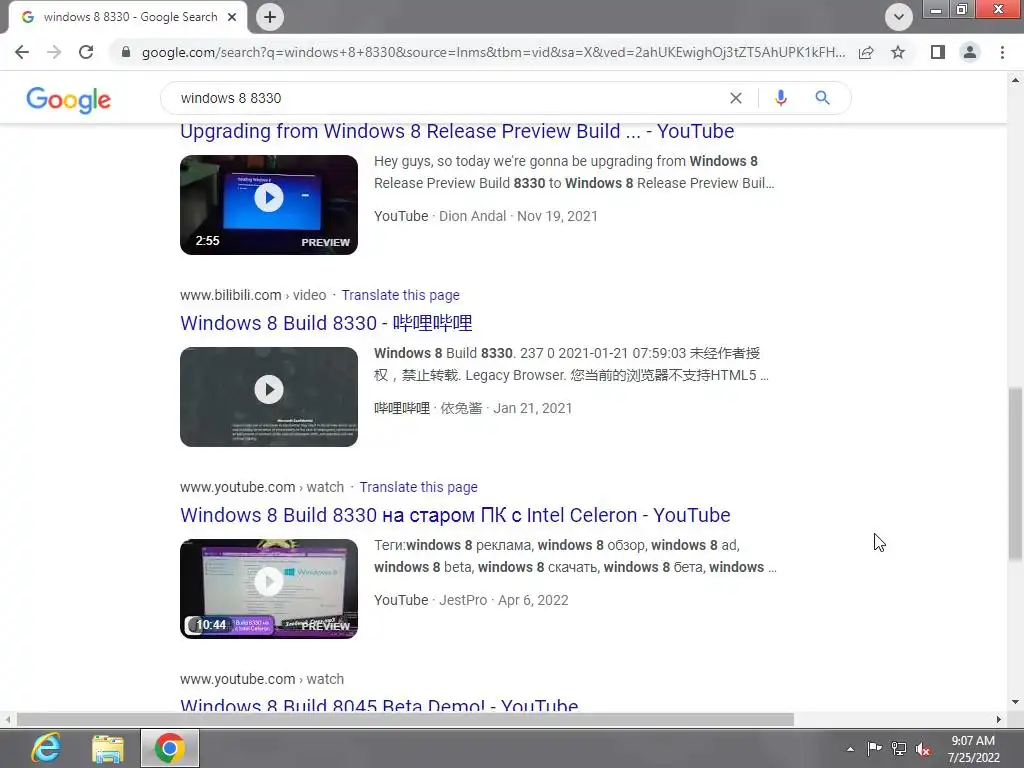Submit search with magnifier icon
Viewport: 1024px width, 768px height.
(822, 98)
